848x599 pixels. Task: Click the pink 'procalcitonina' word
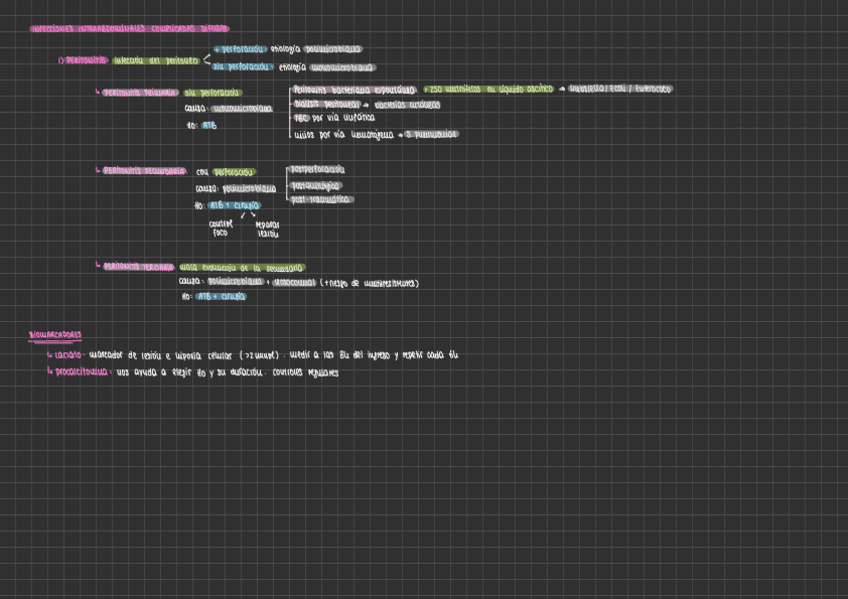pyautogui.click(x=81, y=372)
